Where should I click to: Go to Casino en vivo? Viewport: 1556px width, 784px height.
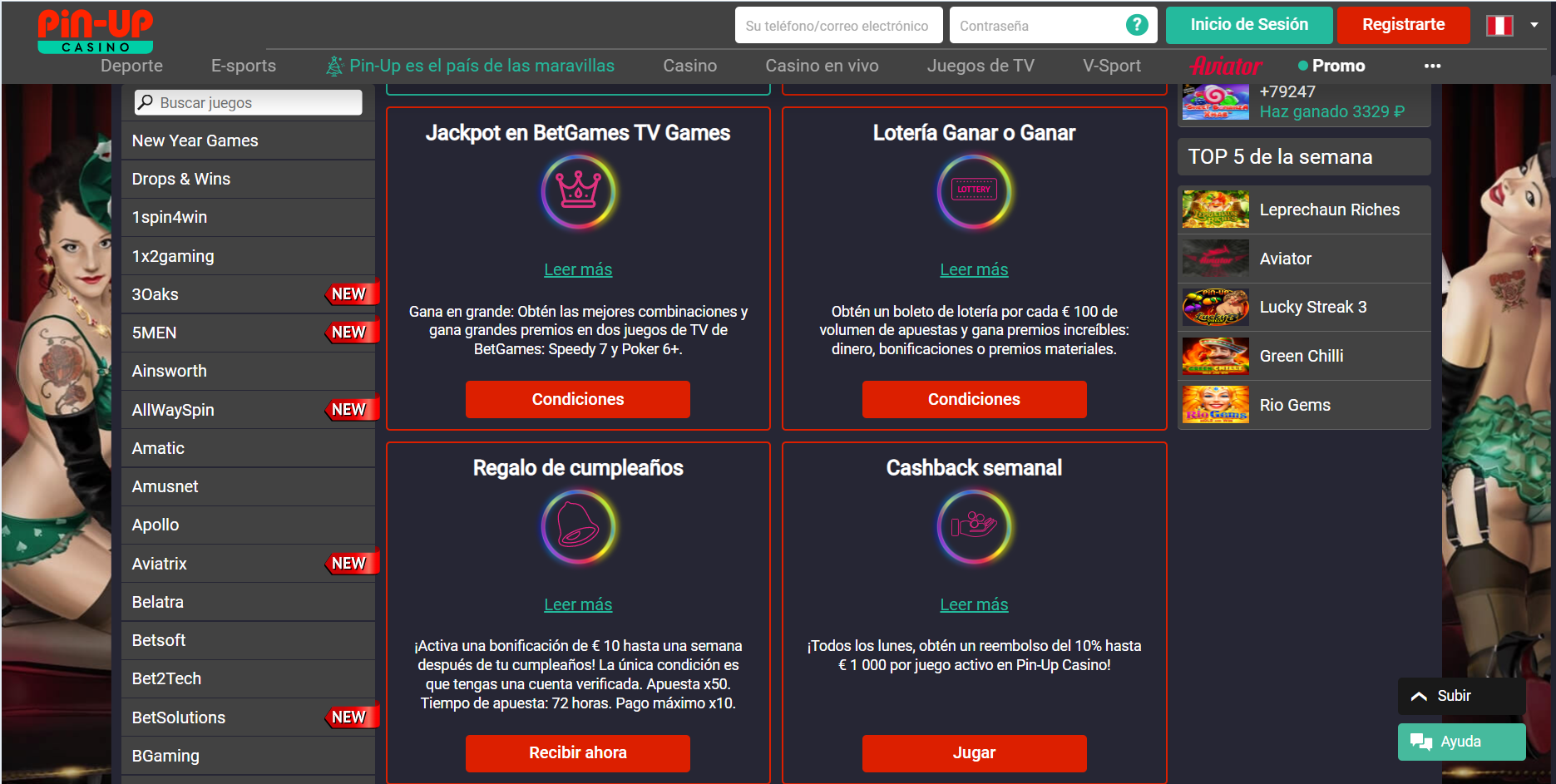point(822,66)
